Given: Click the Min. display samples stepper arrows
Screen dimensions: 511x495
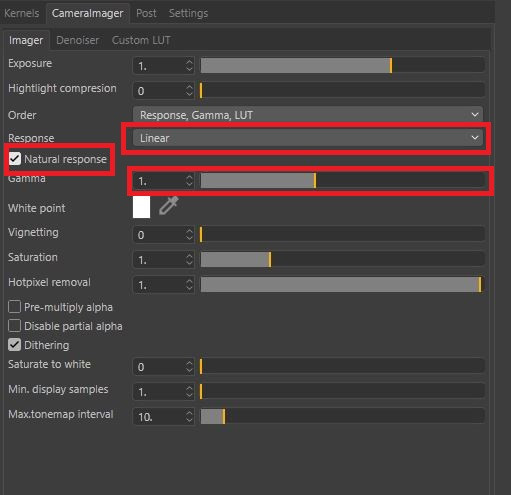Looking at the screenshot, I should click(x=189, y=391).
